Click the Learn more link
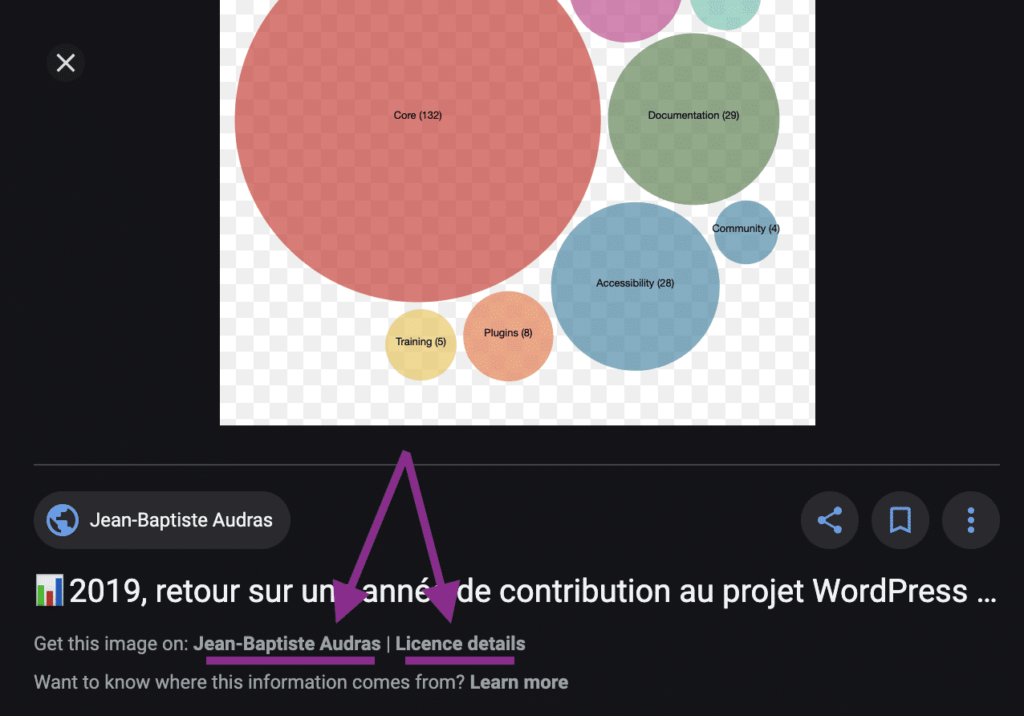Screen dimensions: 1024x716 pos(519,682)
